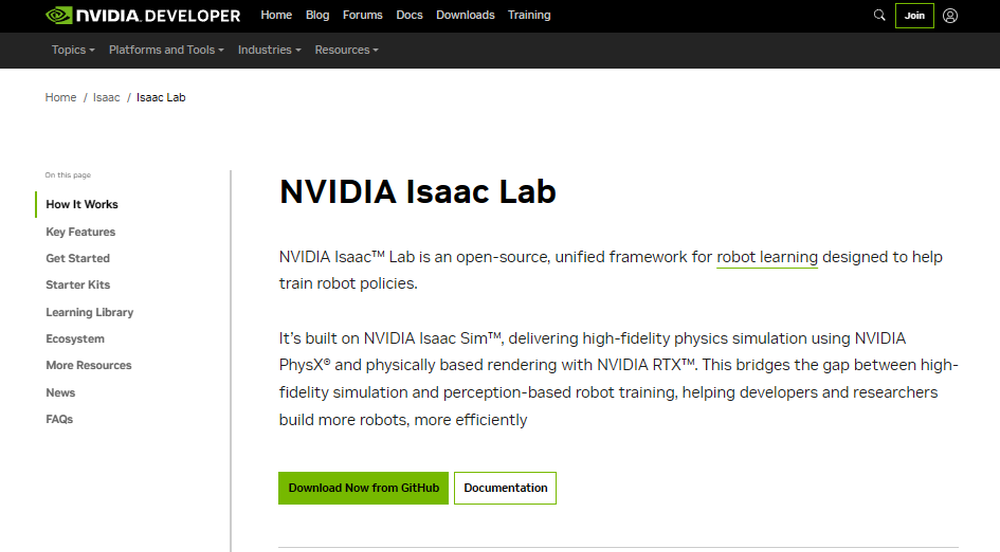1000x552 pixels.
Task: Go to Home in the breadcrumb
Action: tap(61, 98)
